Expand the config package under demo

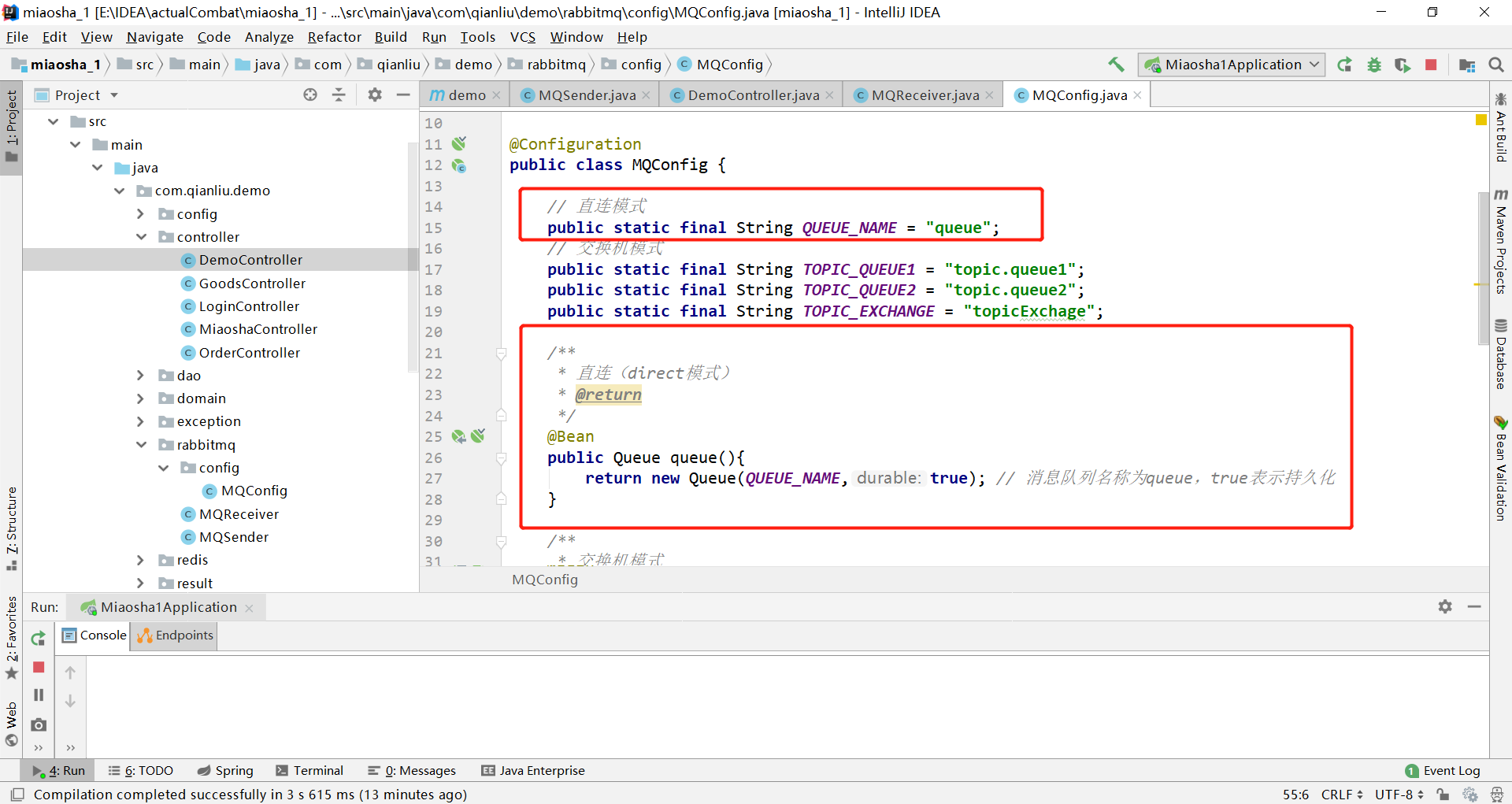click(141, 214)
